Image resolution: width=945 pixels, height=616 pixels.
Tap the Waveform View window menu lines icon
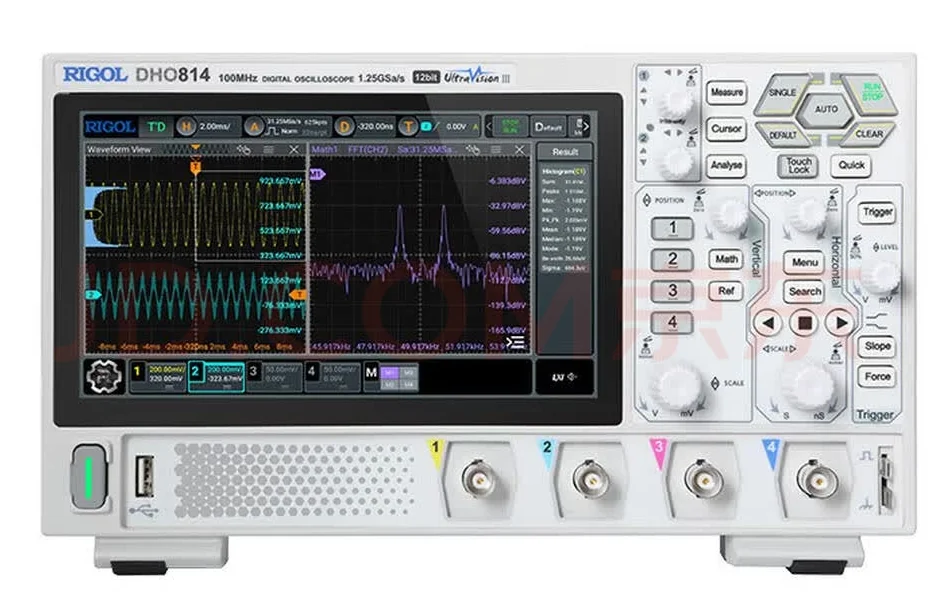pyautogui.click(x=269, y=149)
